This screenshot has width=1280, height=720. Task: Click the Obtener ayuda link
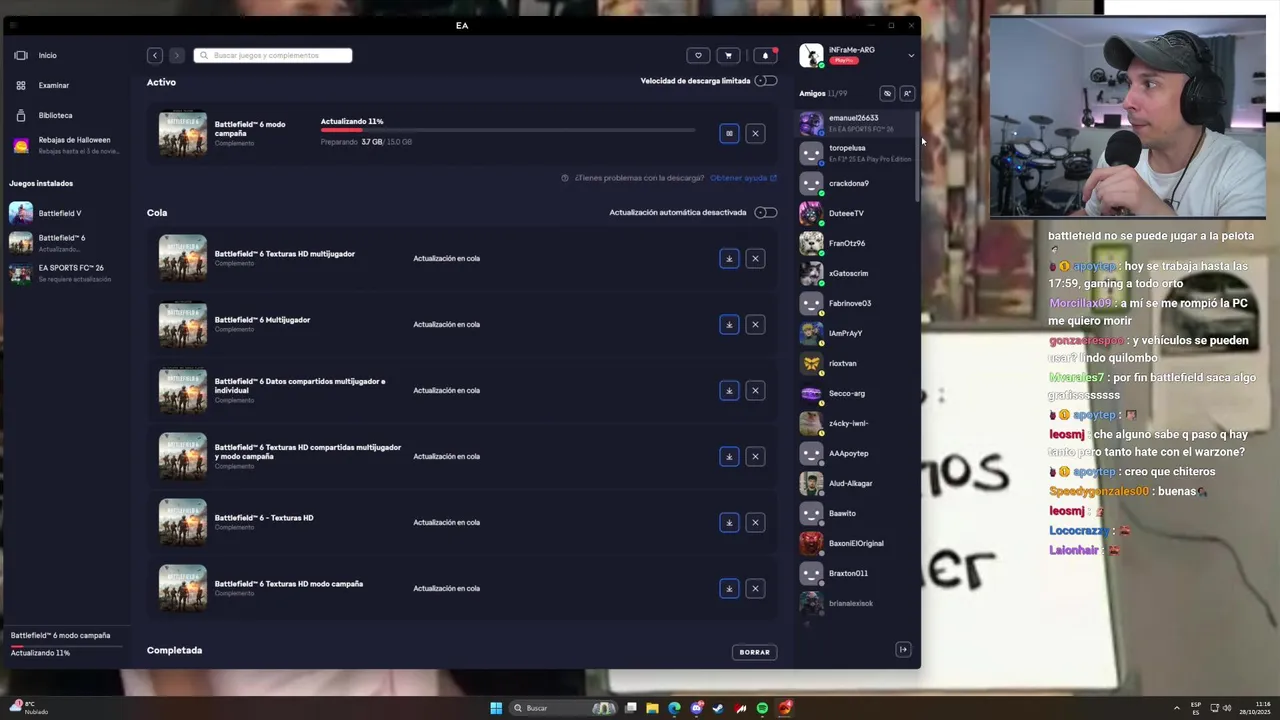tap(743, 178)
